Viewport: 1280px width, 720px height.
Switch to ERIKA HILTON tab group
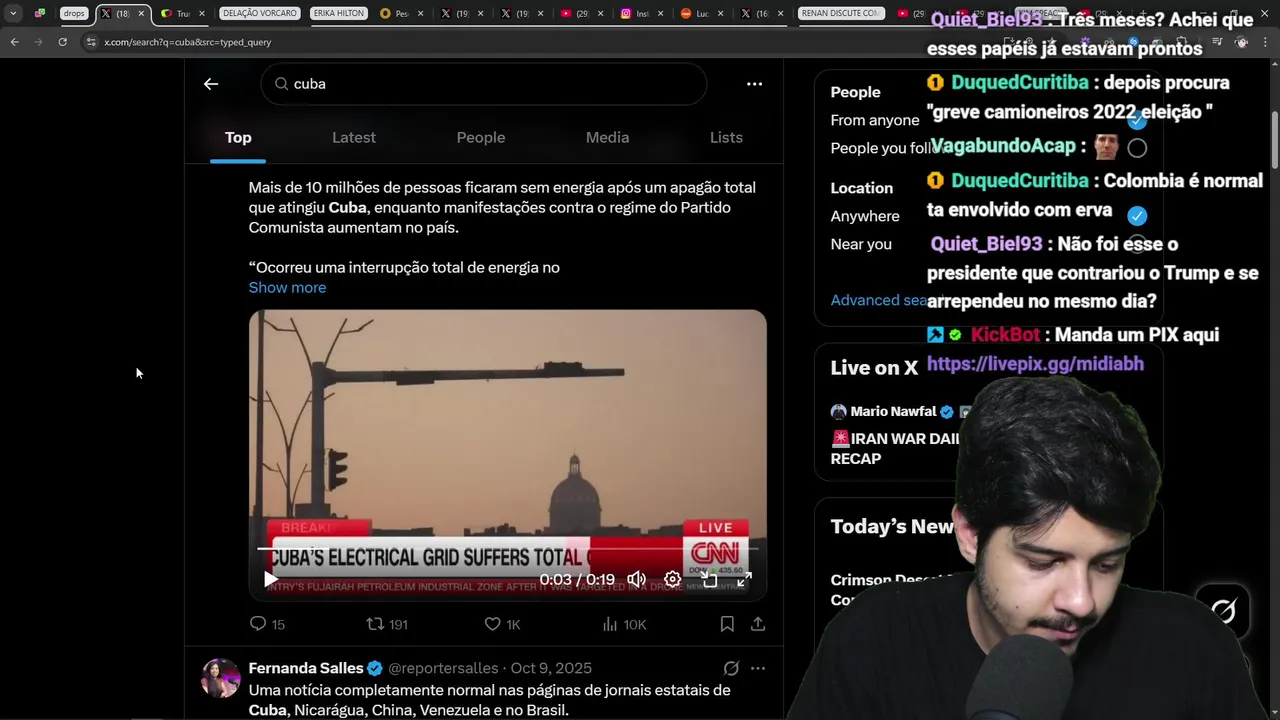point(338,13)
